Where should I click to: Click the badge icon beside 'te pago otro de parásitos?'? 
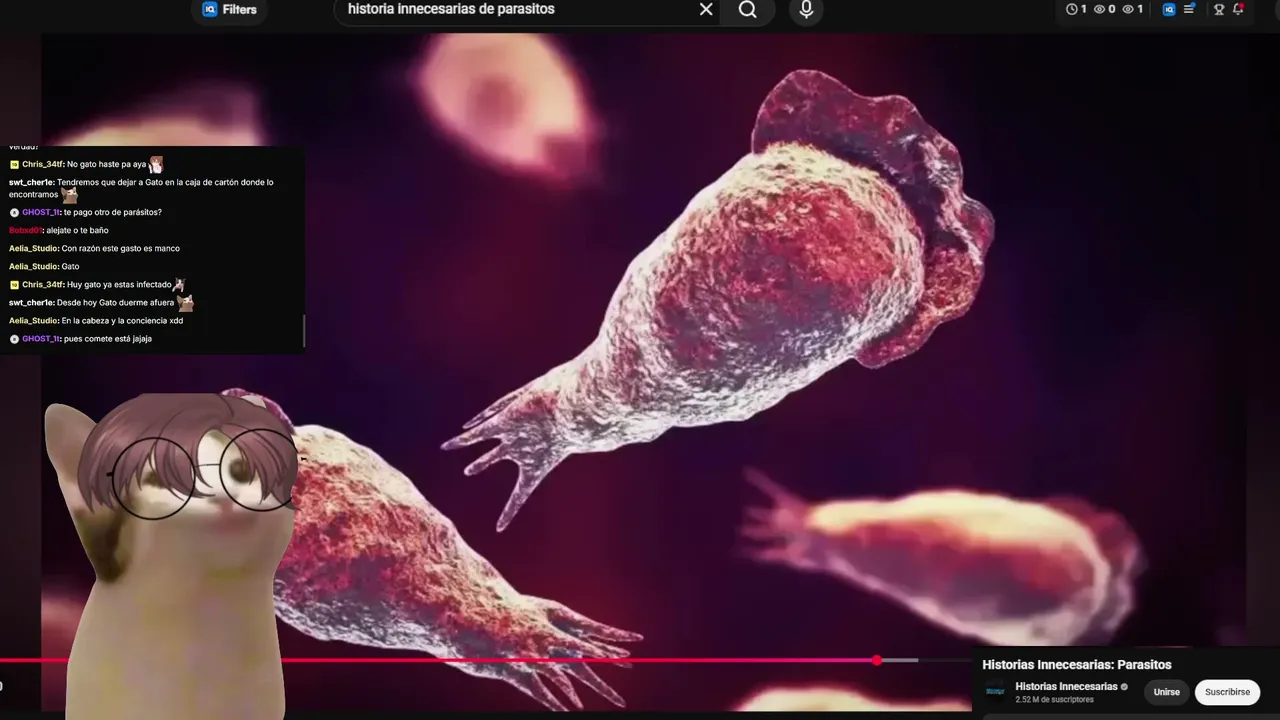[x=14, y=212]
